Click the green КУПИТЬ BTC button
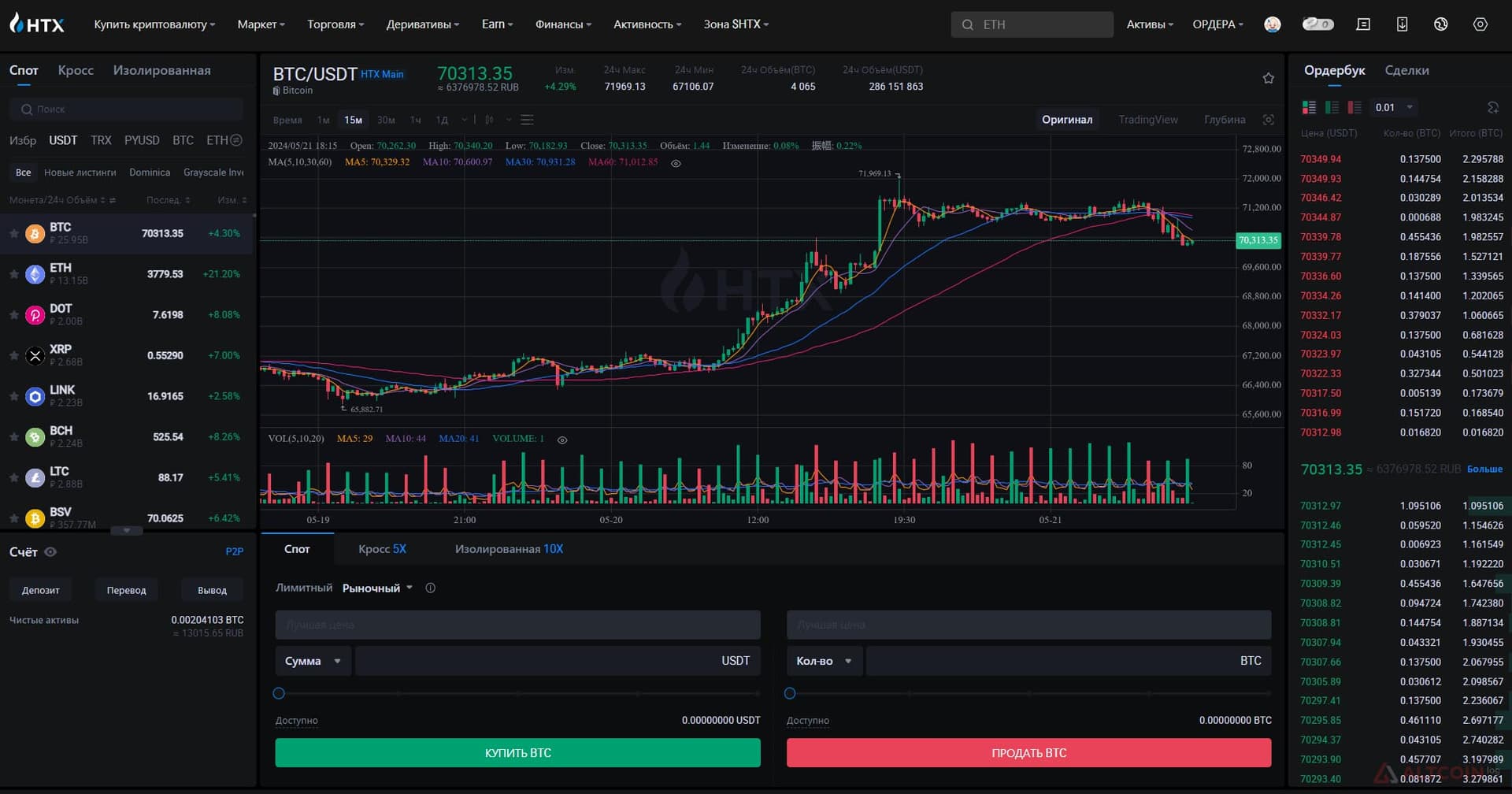 pyautogui.click(x=517, y=752)
